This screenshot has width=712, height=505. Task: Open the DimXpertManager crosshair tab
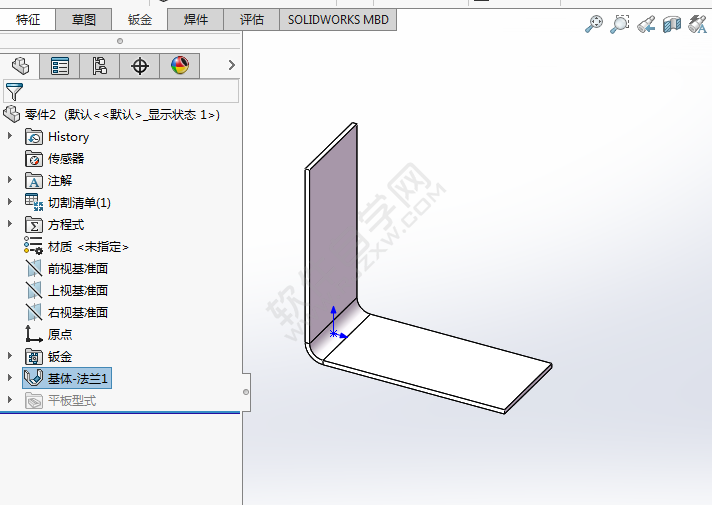(x=139, y=66)
